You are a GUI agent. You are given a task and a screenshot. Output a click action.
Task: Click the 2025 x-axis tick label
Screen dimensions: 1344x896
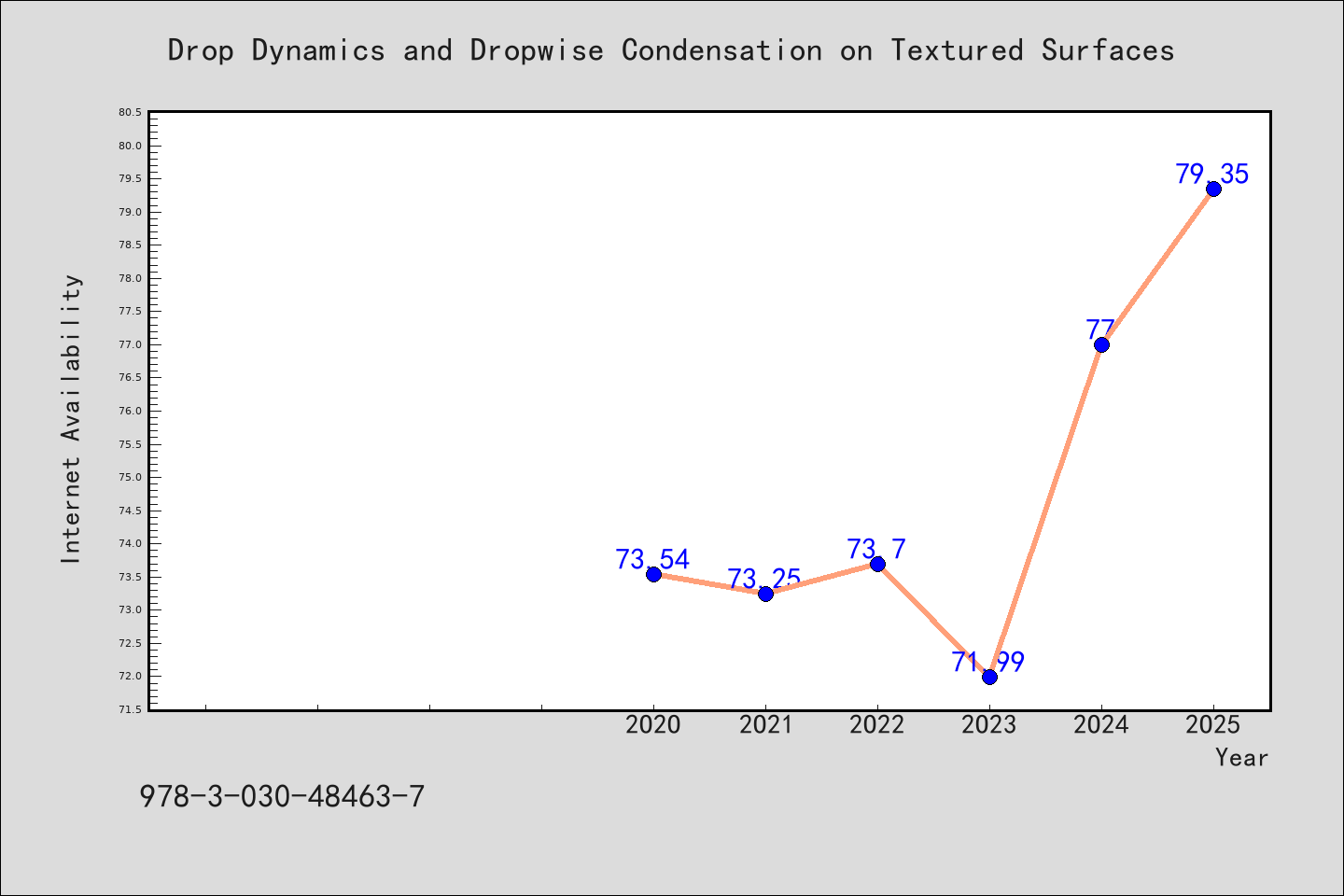point(1213,725)
